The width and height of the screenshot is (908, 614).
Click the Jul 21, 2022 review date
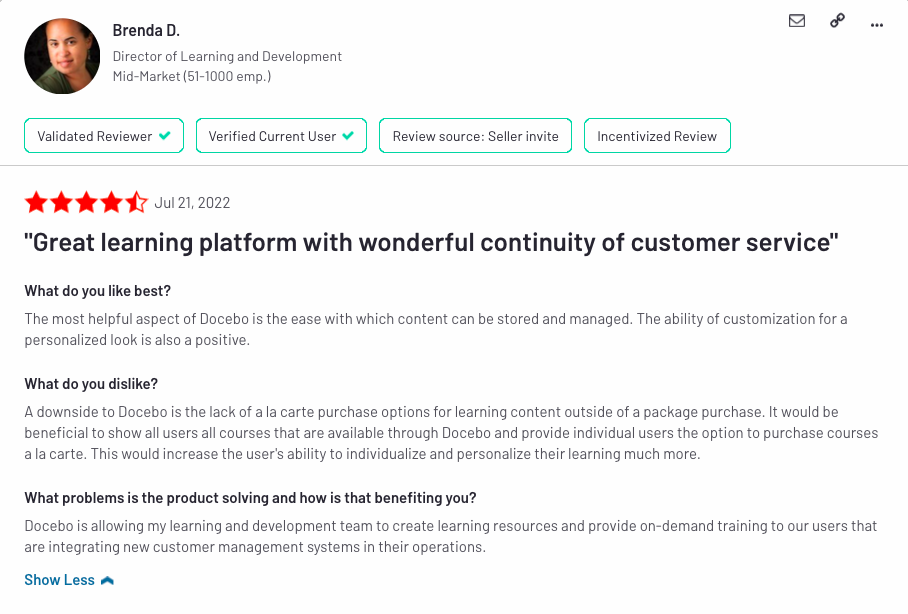pos(192,203)
